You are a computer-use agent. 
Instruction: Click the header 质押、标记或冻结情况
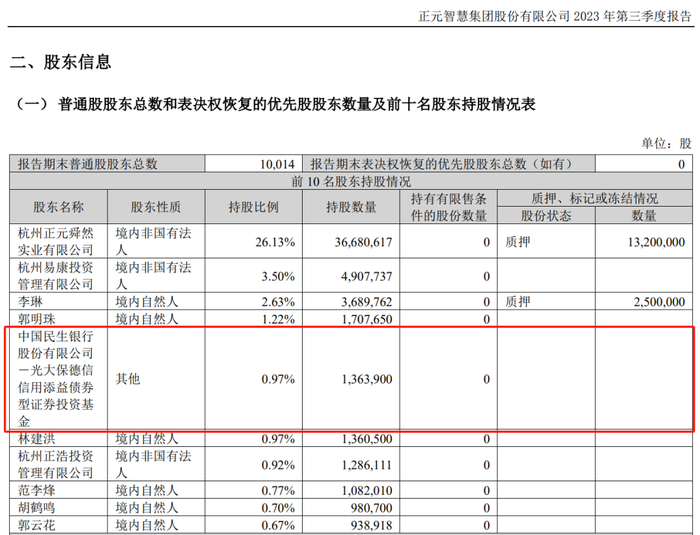[x=595, y=198]
